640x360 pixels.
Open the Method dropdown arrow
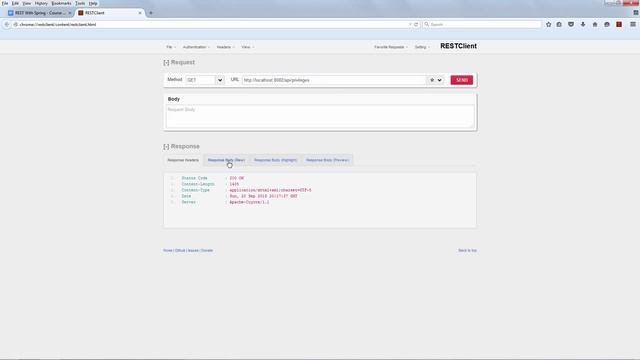[x=220, y=80]
